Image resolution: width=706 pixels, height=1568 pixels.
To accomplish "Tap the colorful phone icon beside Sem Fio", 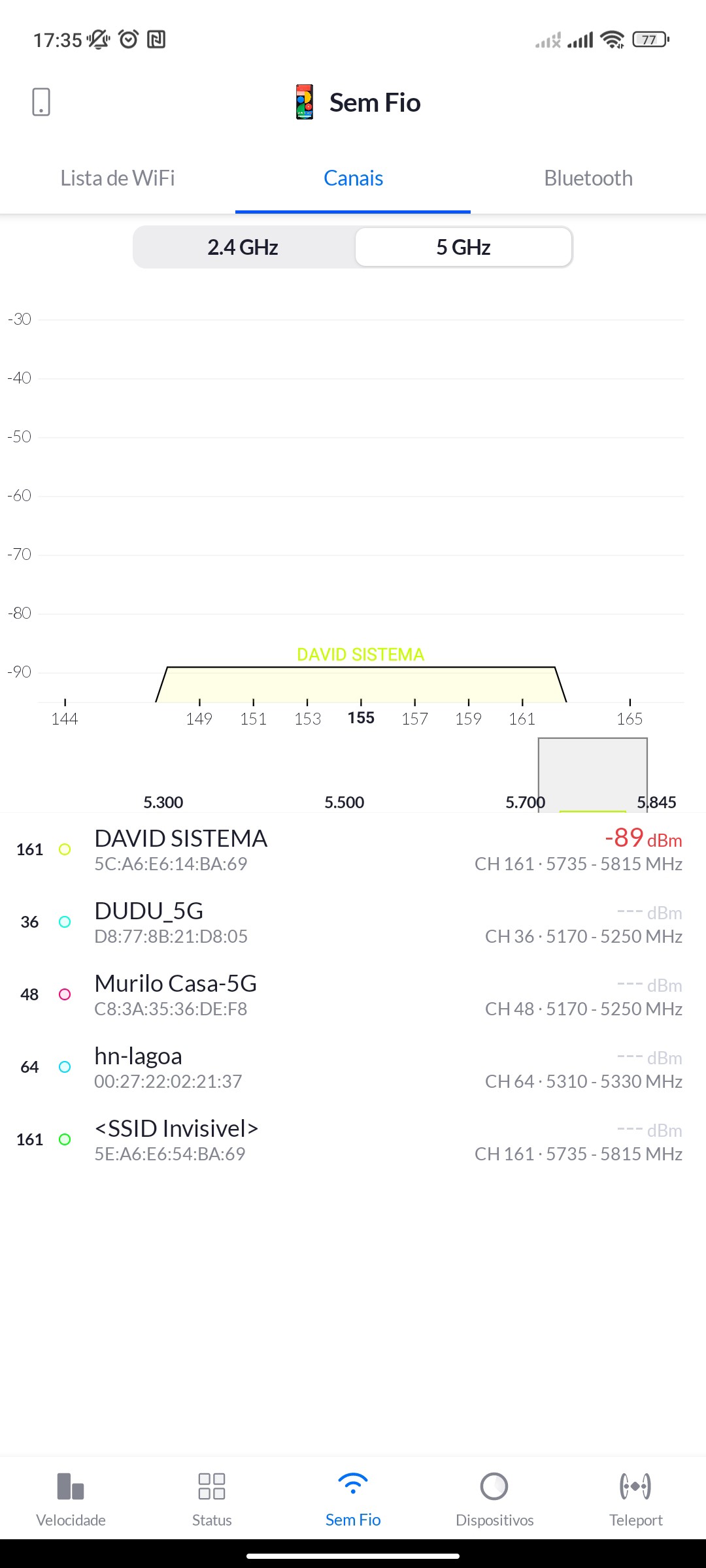I will tap(305, 102).
